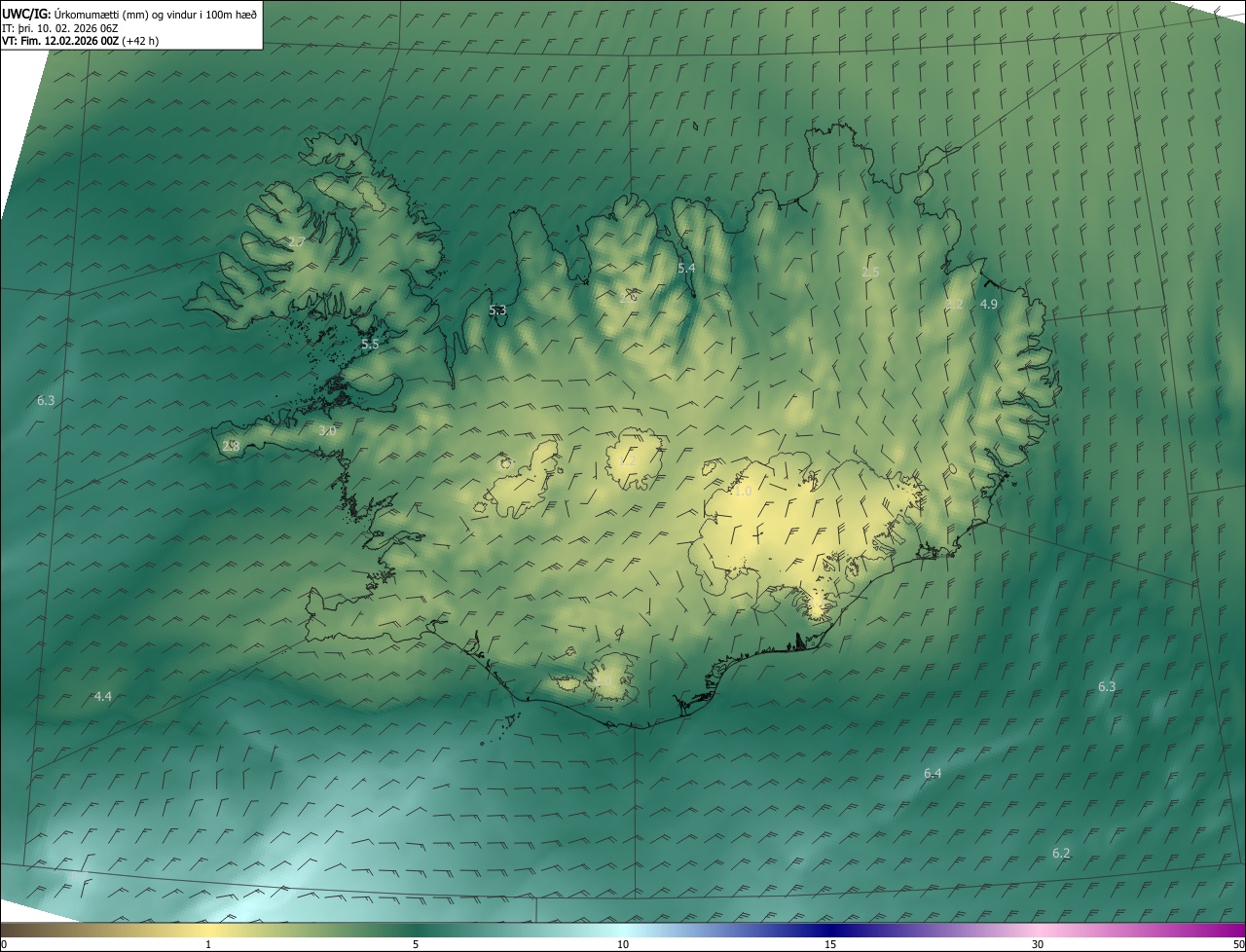Select the 4.9 value label
This screenshot has height=952, width=1246.
point(989,304)
